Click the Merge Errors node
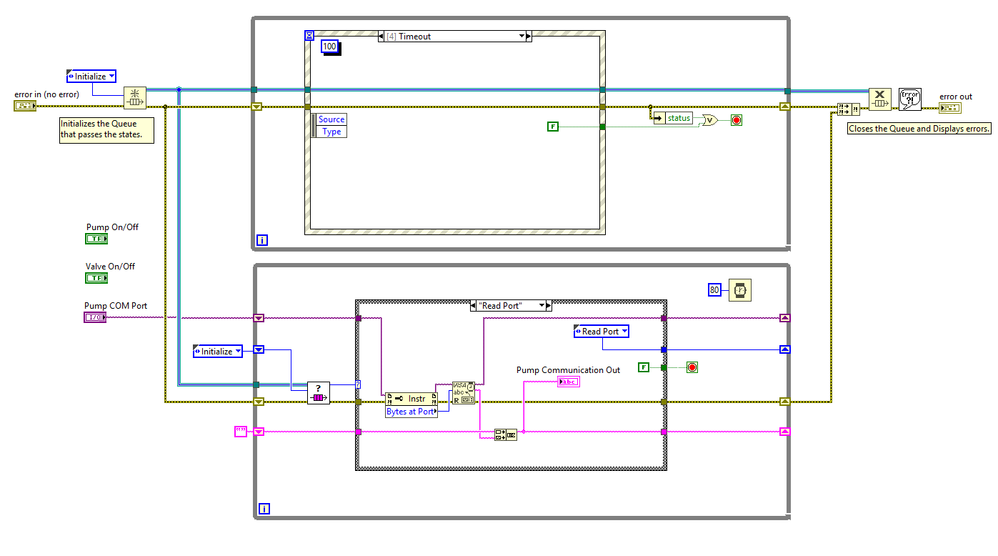Image resolution: width=998 pixels, height=556 pixels. 848,109
